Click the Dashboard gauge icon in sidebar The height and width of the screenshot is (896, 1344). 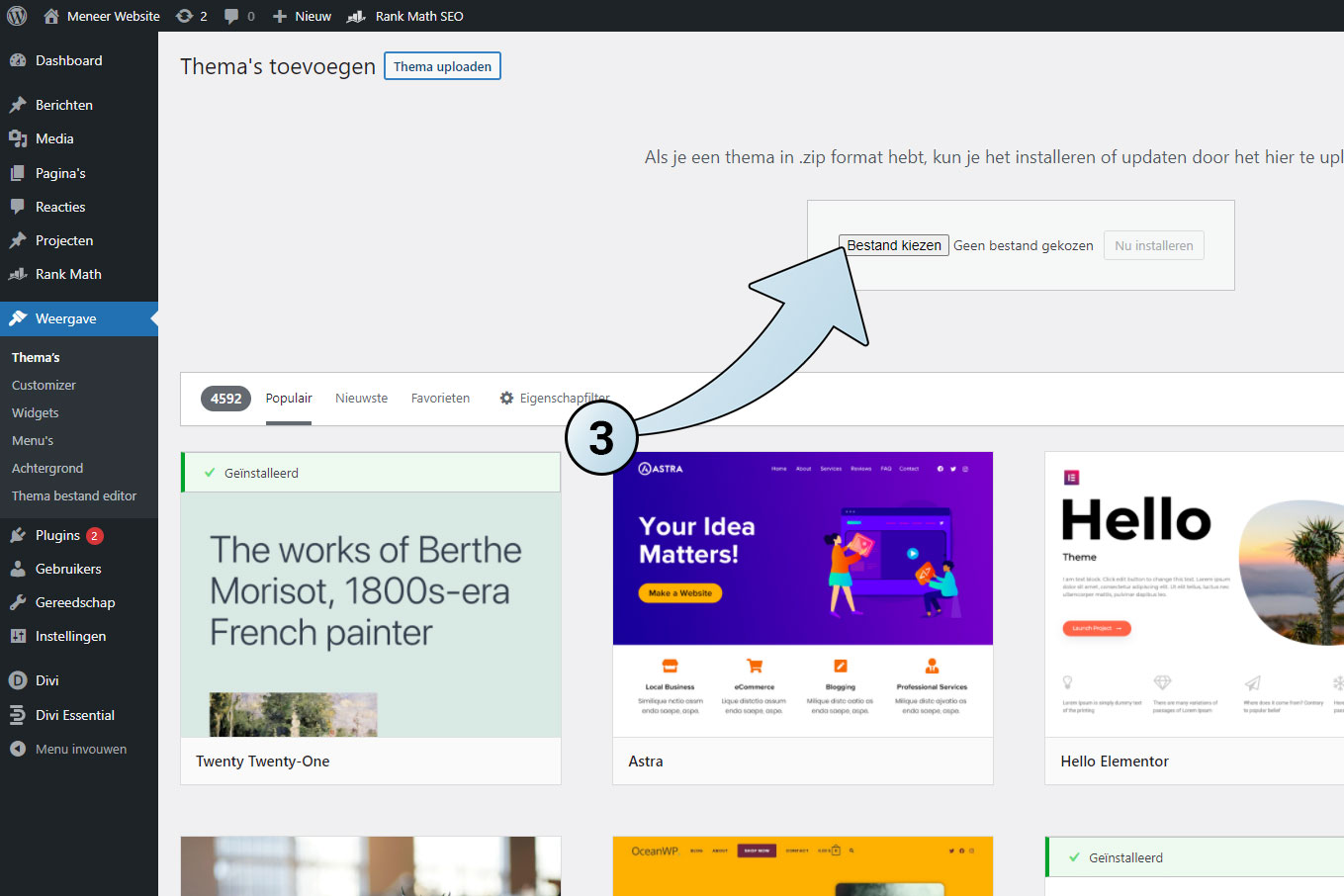[x=18, y=60]
